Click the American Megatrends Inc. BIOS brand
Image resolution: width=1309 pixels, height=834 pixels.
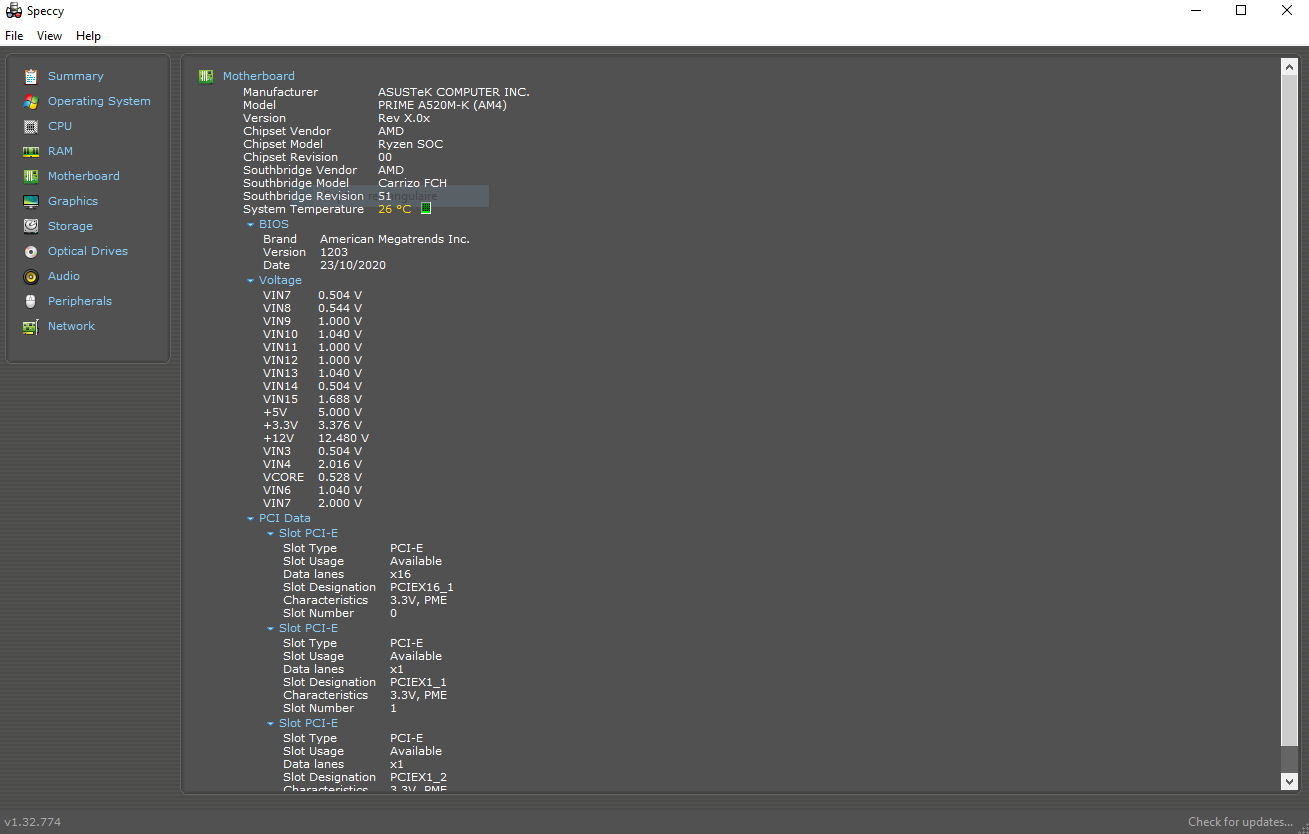coord(395,239)
